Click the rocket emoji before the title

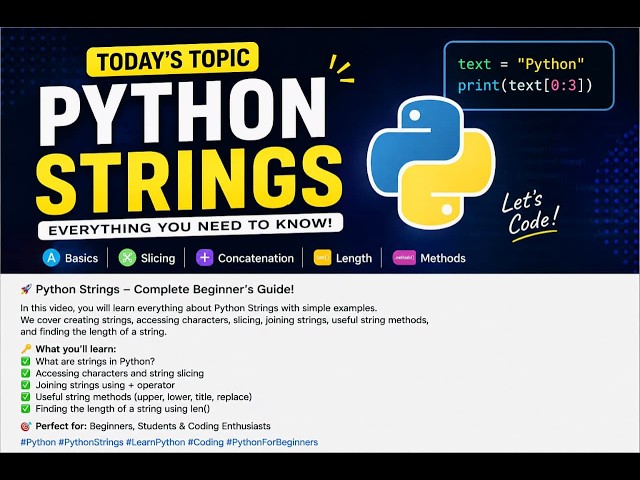[x=26, y=289]
